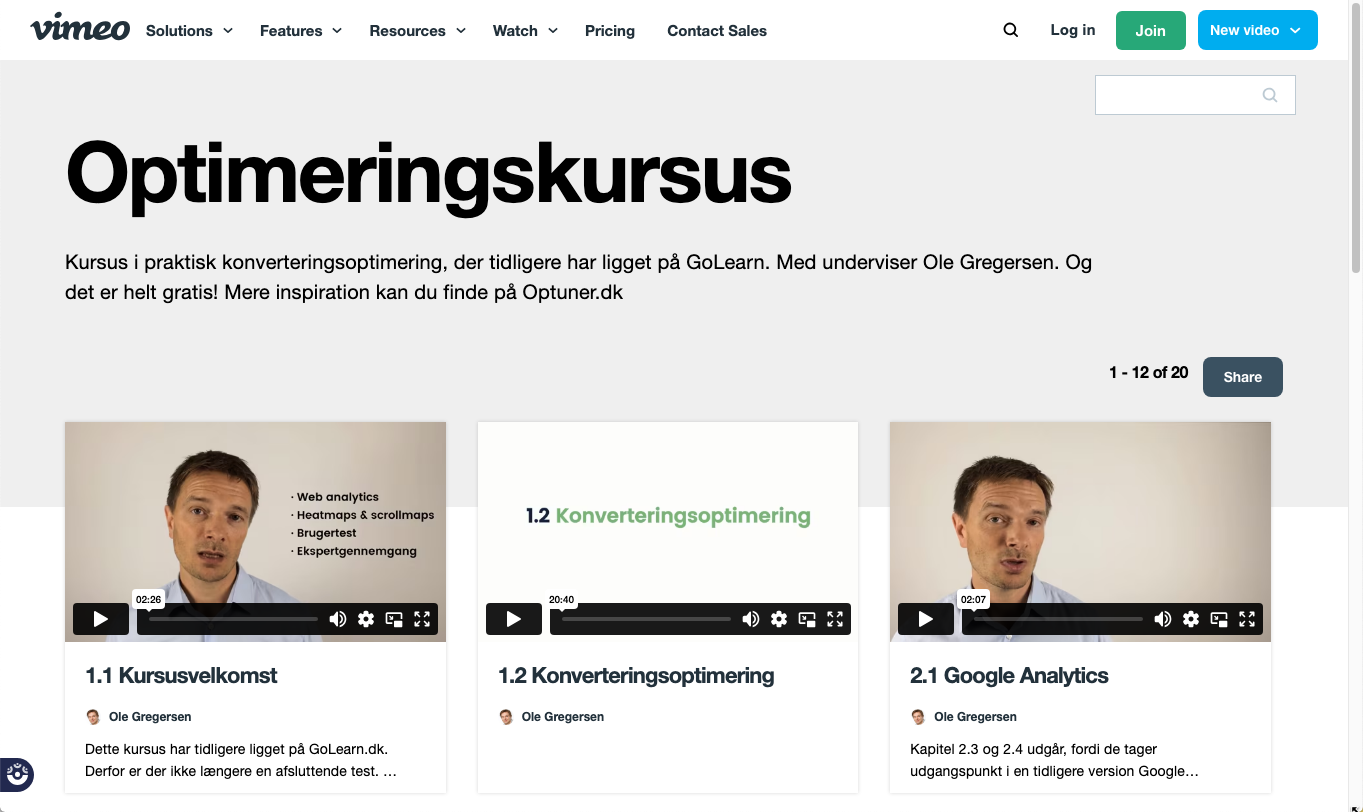The height and width of the screenshot is (812, 1363).
Task: Click Ole Gregersen avatar under 2.1 Google Analytics
Action: point(918,717)
